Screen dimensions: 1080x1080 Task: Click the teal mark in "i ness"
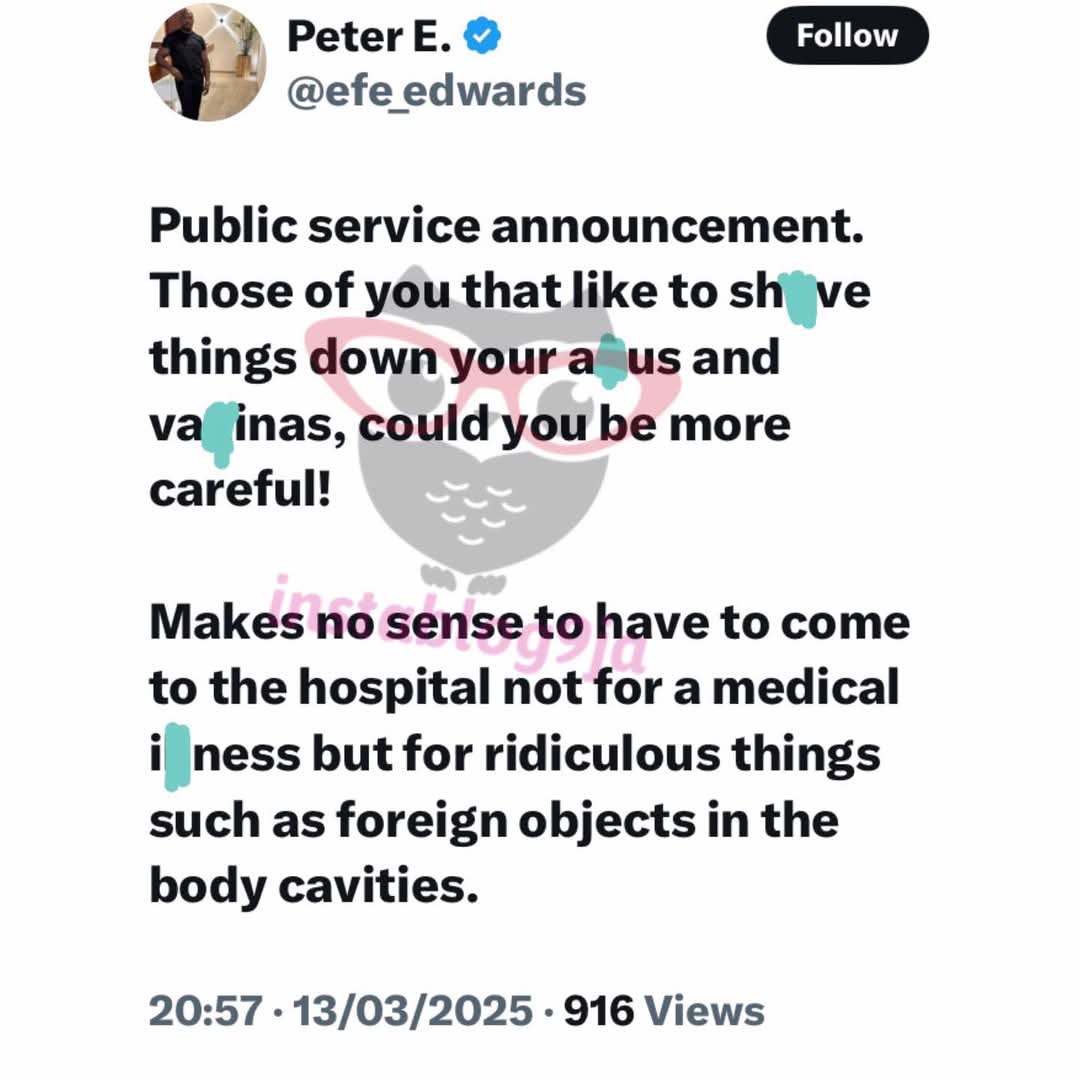178,756
